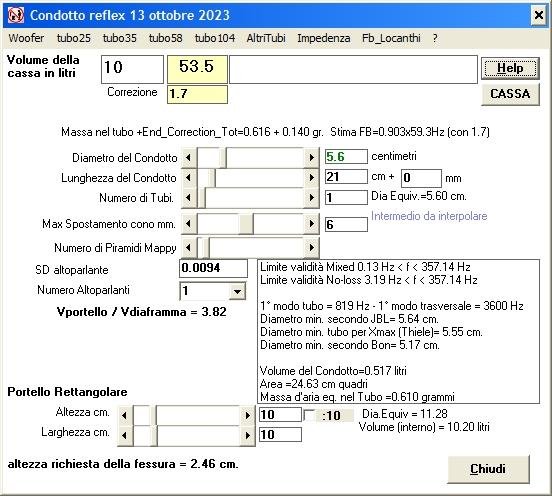The width and height of the screenshot is (552, 496).
Task: Click 'Diametro min. secondo Bon= 5.17 cm.' line
Action: [350, 345]
